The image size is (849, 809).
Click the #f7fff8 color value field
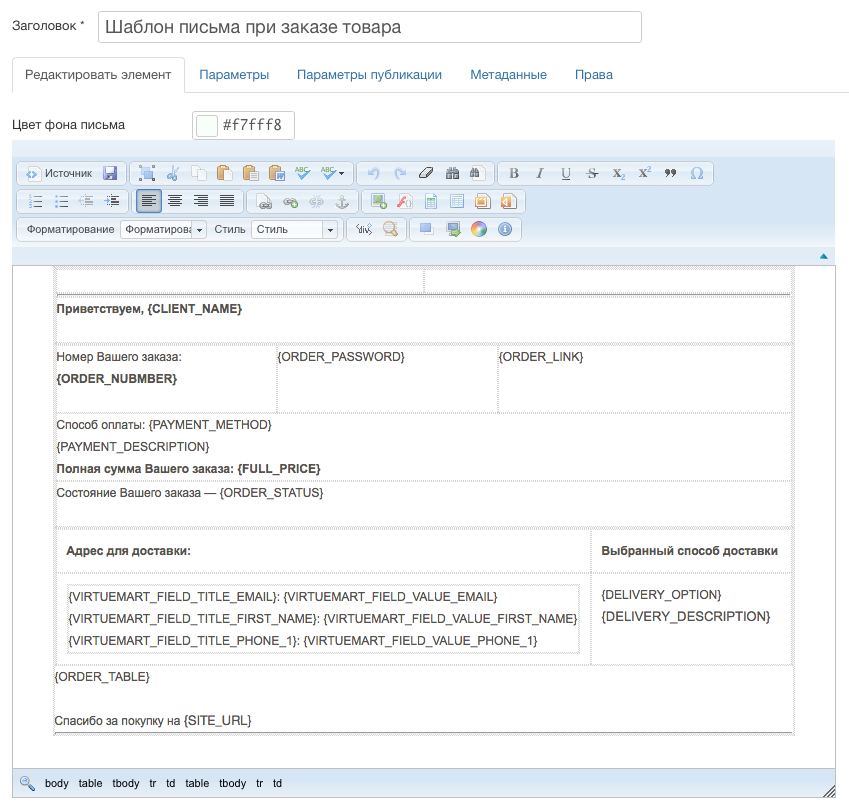pyautogui.click(x=254, y=126)
